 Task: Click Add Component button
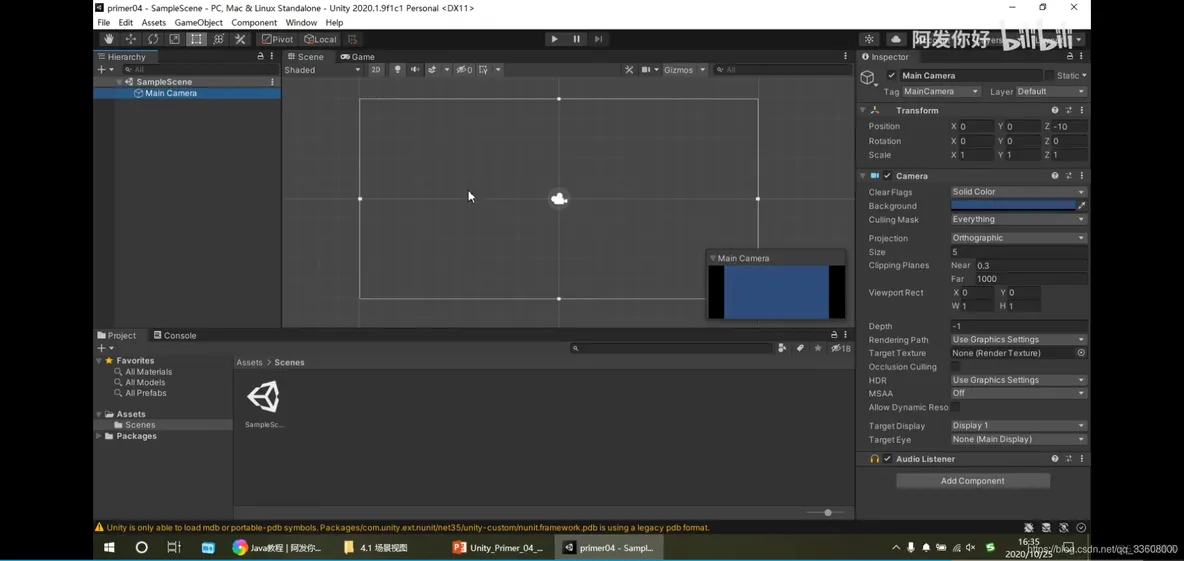pyautogui.click(x=973, y=481)
